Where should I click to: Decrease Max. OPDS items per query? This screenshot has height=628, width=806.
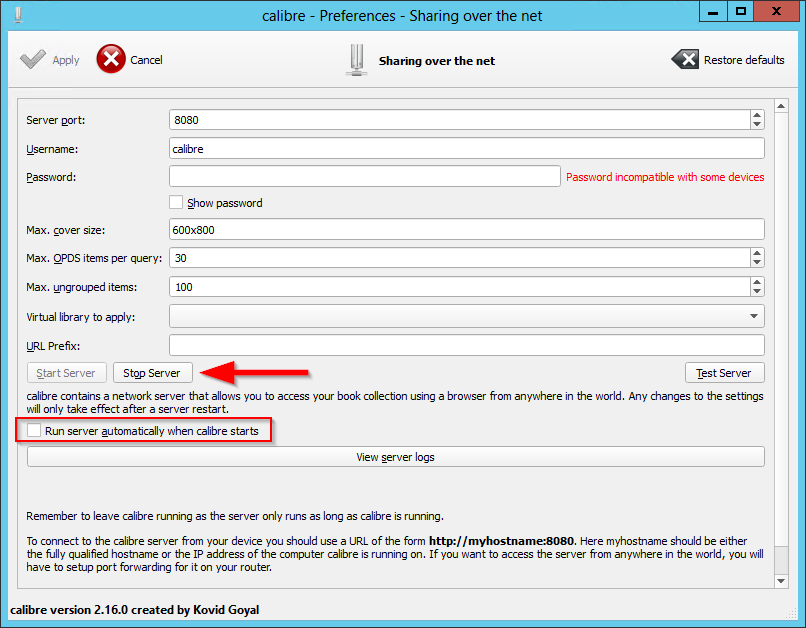[x=757, y=262]
